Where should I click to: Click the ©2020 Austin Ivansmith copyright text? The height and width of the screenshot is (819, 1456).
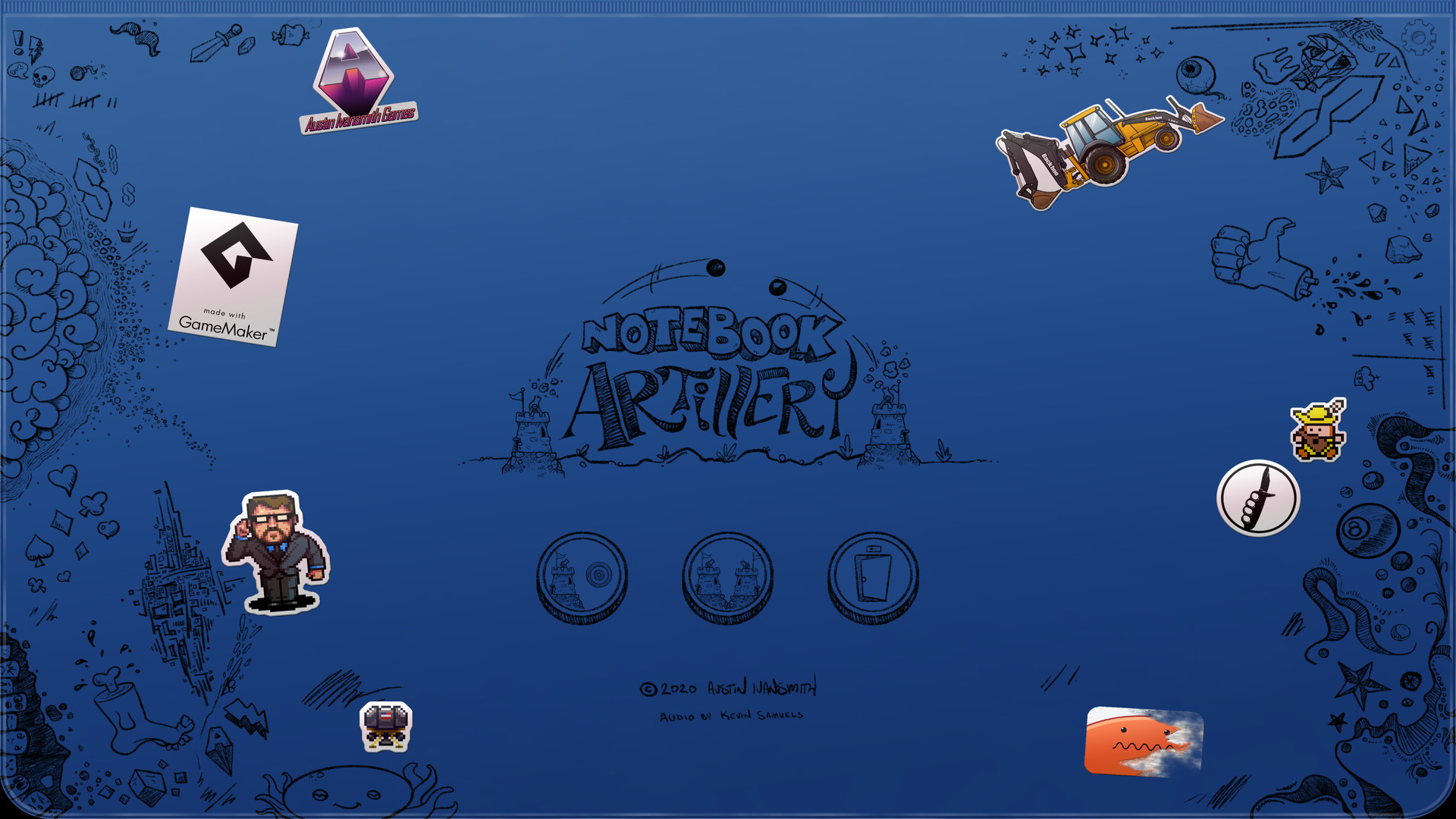[728, 688]
